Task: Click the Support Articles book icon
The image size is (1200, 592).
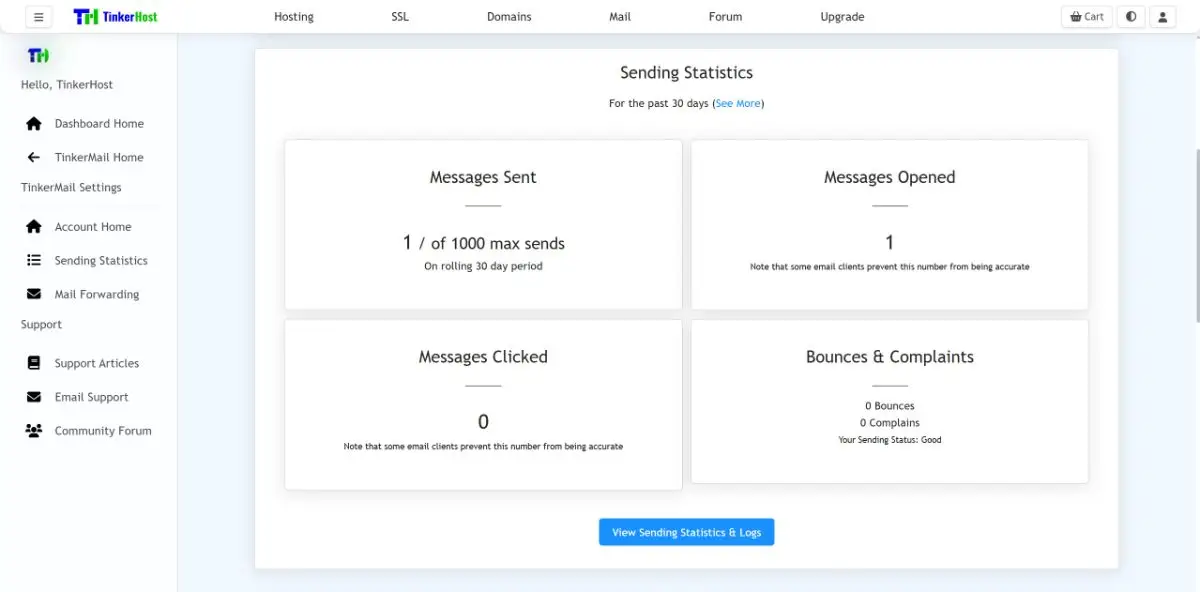Action: pyautogui.click(x=34, y=364)
